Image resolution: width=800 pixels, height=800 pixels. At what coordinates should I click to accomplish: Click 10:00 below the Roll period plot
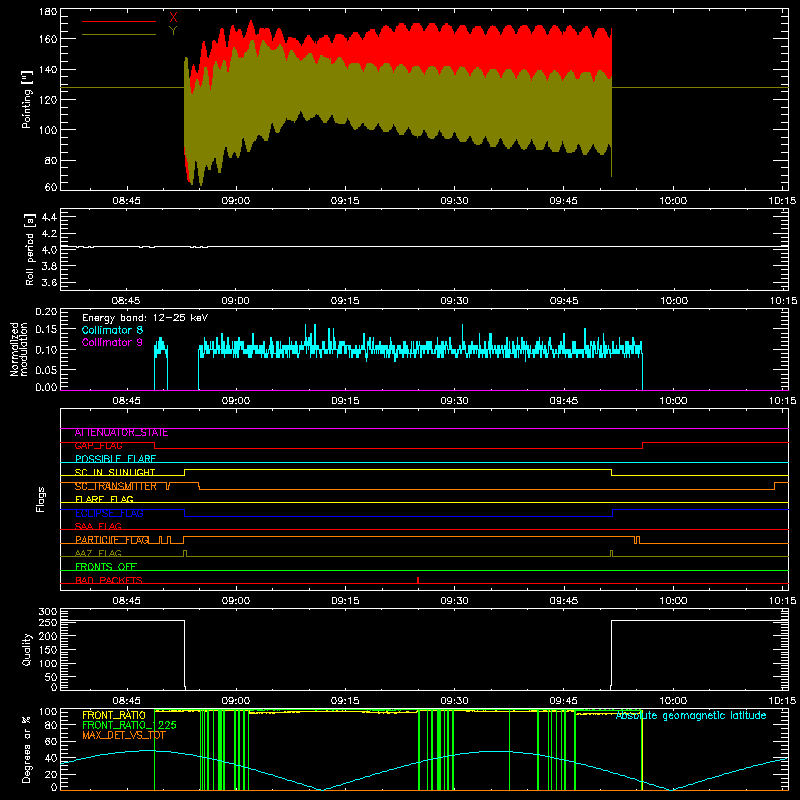click(673, 301)
